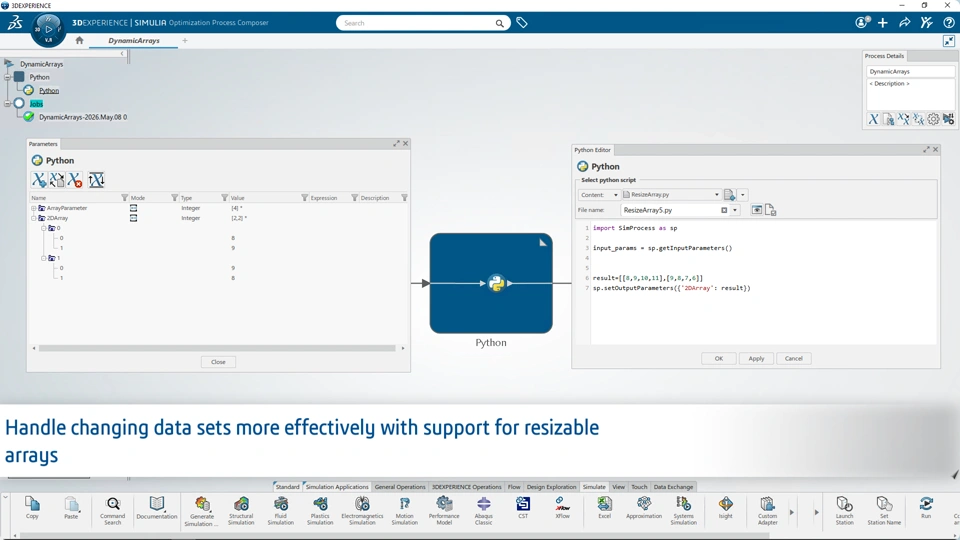The image size is (960, 540).
Task: Switch to the General Operations tab
Action: (x=400, y=487)
